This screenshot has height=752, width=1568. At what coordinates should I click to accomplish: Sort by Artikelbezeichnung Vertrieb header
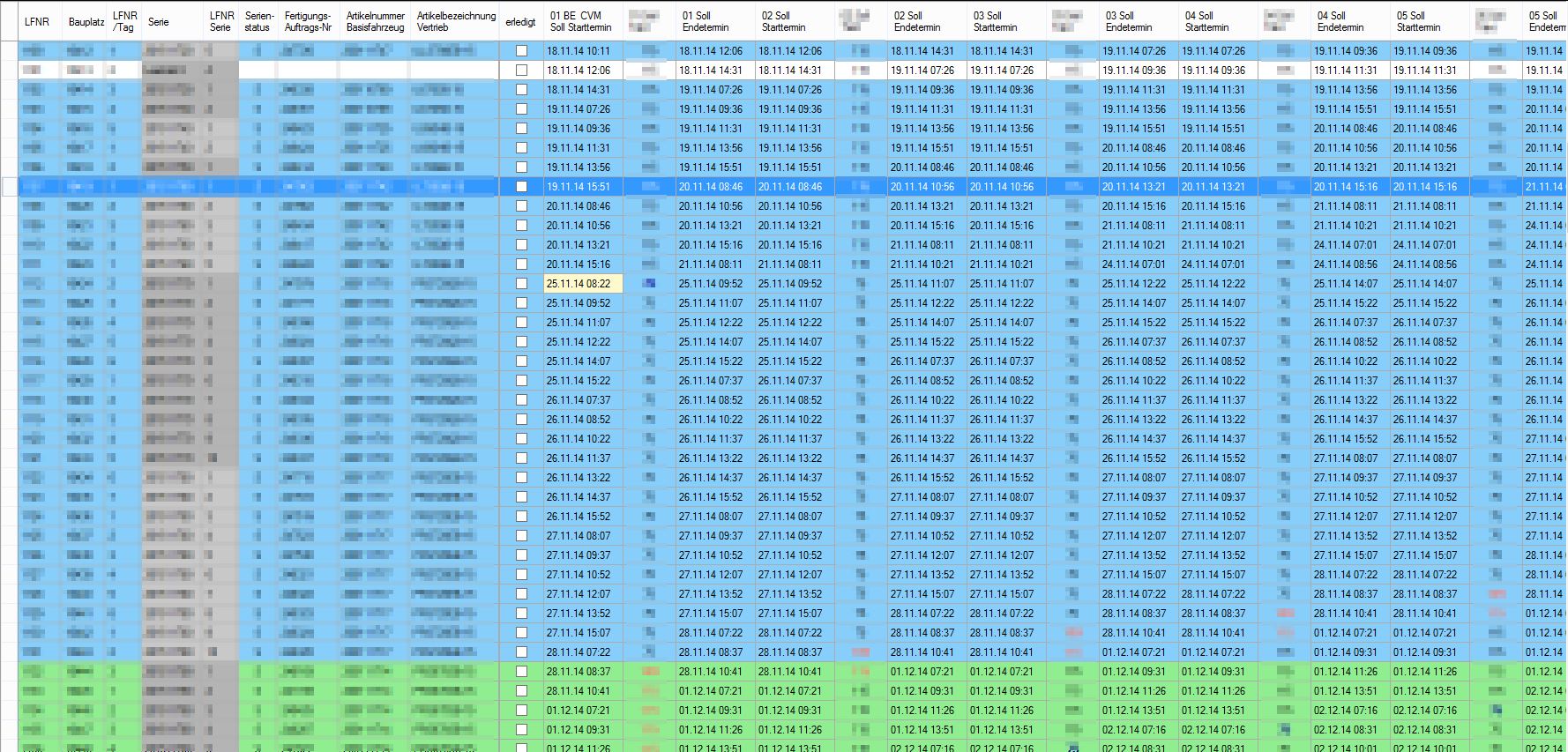coord(455,21)
